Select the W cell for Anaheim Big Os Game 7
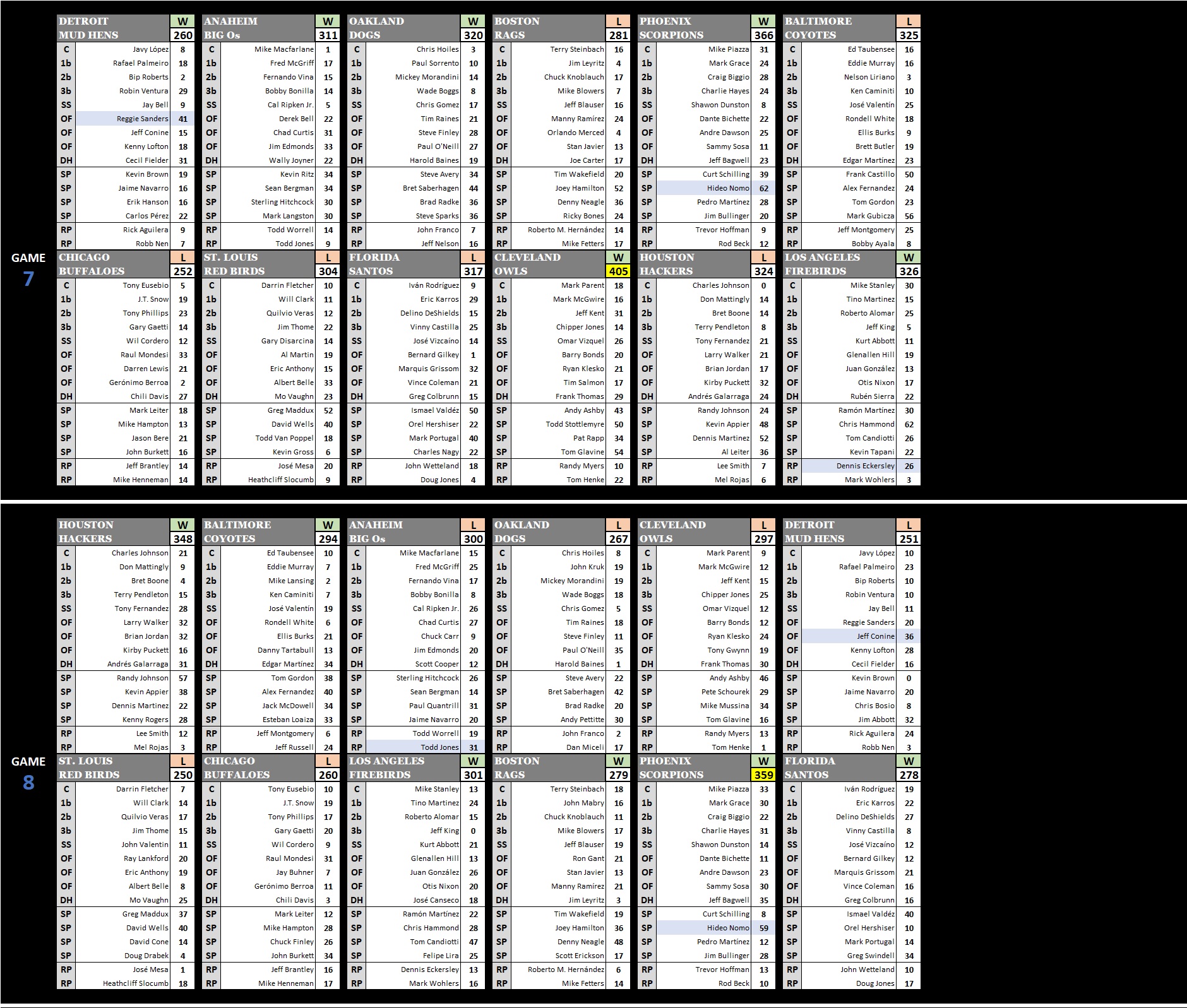This screenshot has height=1008, width=1187. (328, 21)
